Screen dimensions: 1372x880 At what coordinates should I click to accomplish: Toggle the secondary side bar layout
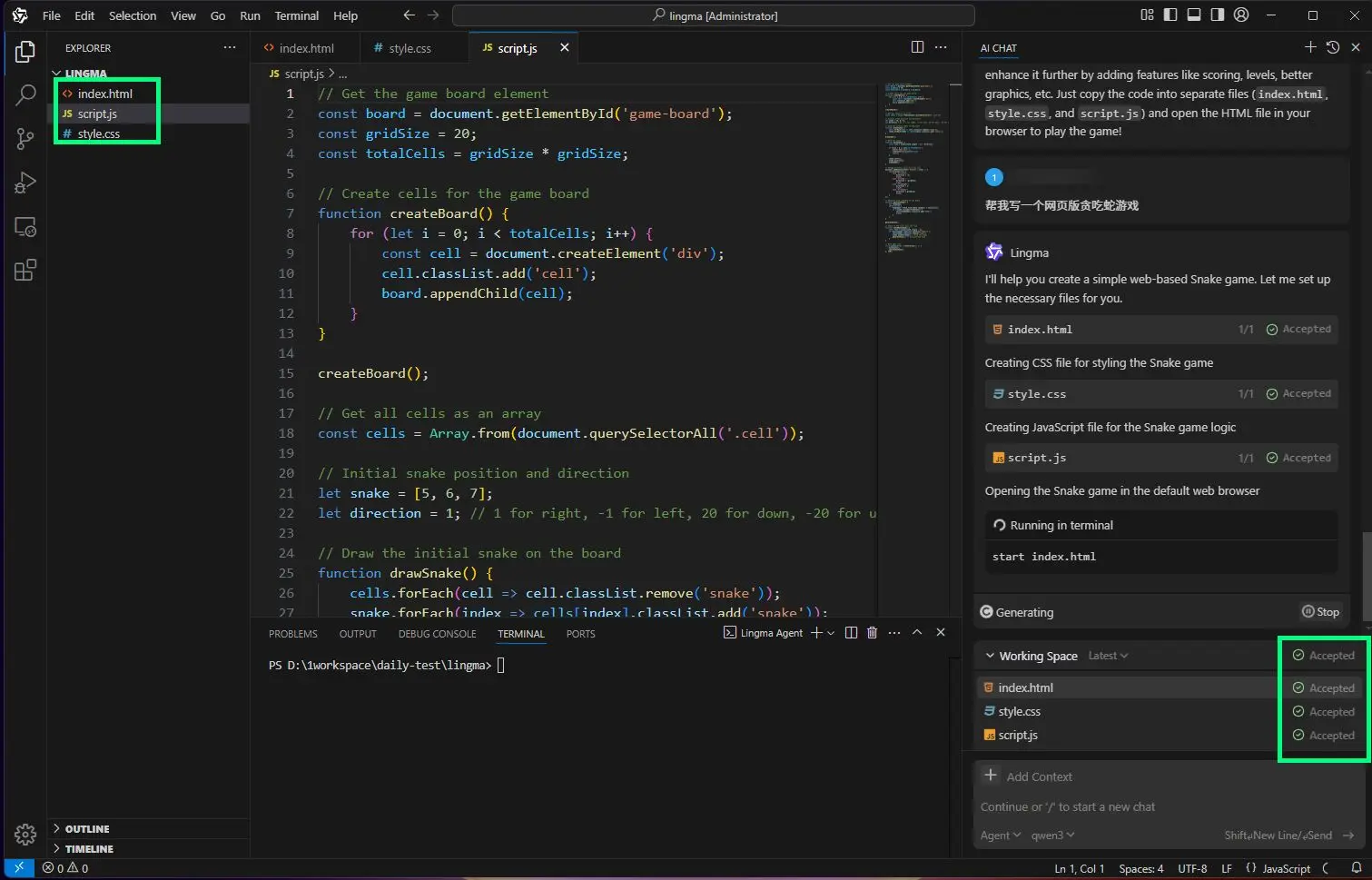(x=1217, y=15)
